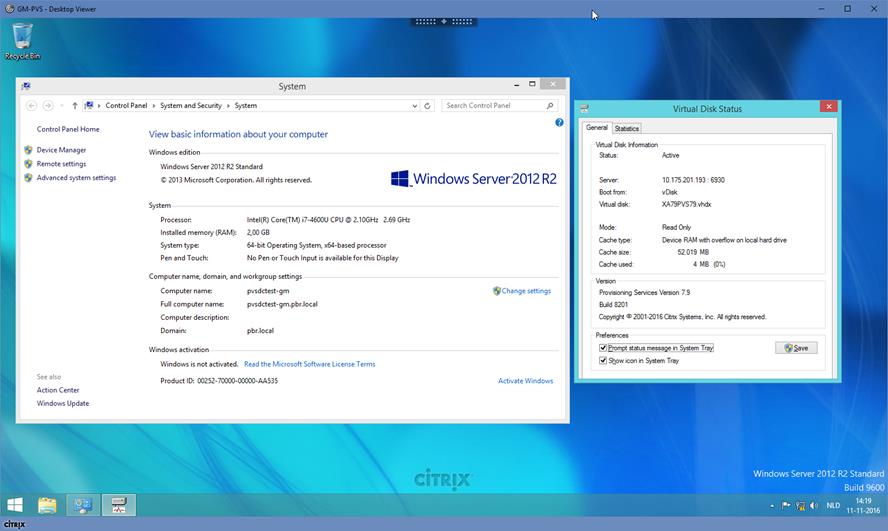Open the Recycle Bin desktop icon

[22, 41]
